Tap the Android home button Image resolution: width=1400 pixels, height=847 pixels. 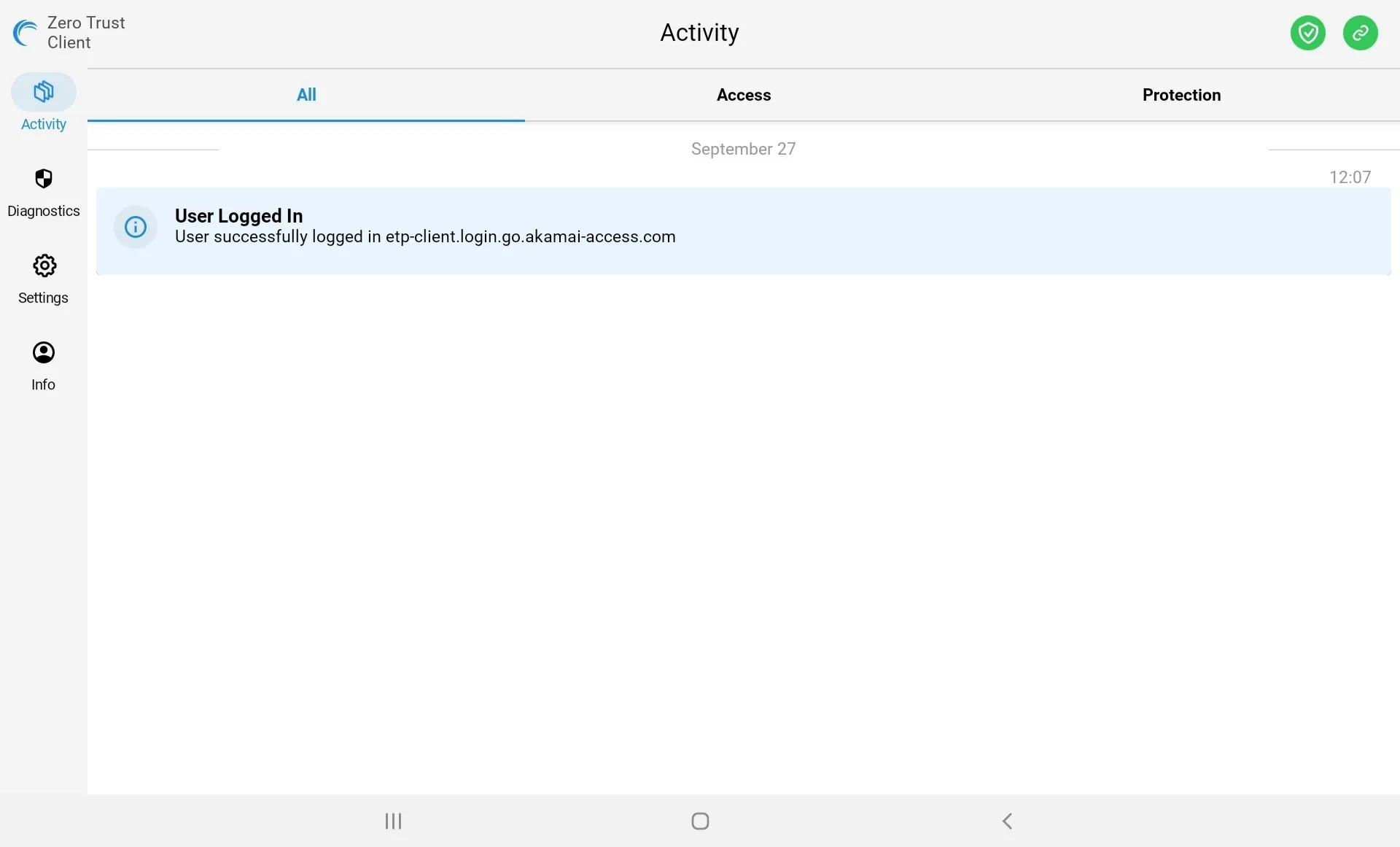700,821
